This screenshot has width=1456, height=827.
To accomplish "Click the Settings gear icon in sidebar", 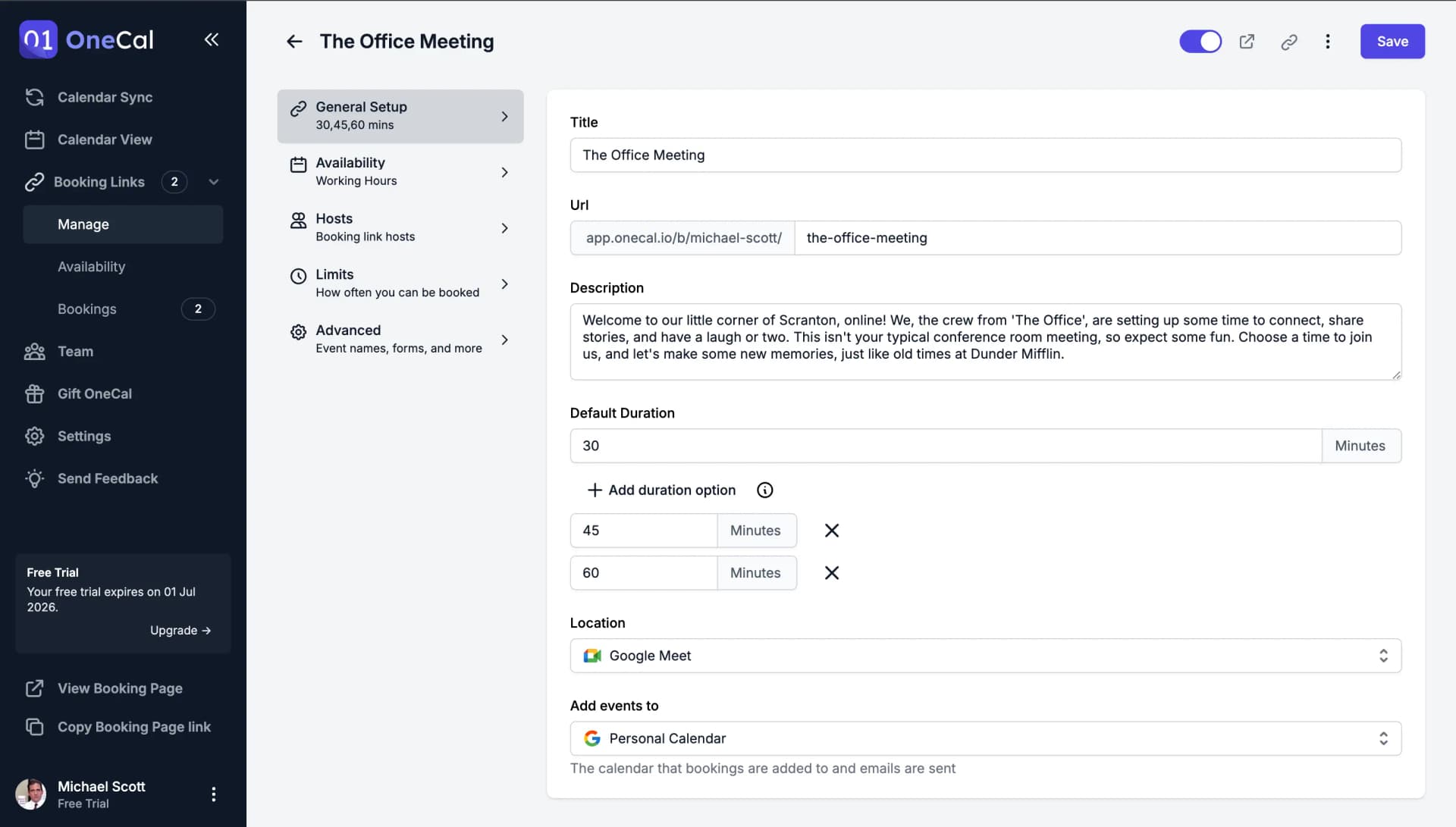I will (x=34, y=437).
